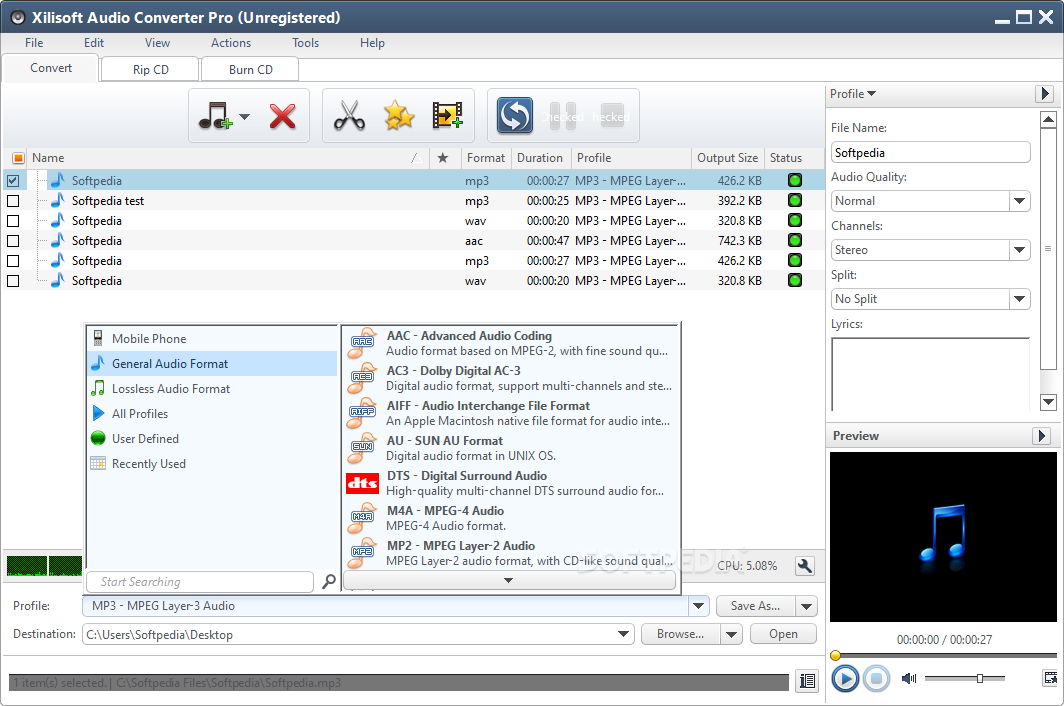This screenshot has width=1064, height=706.
Task: Open the log list icon in status bar
Action: tap(808, 681)
